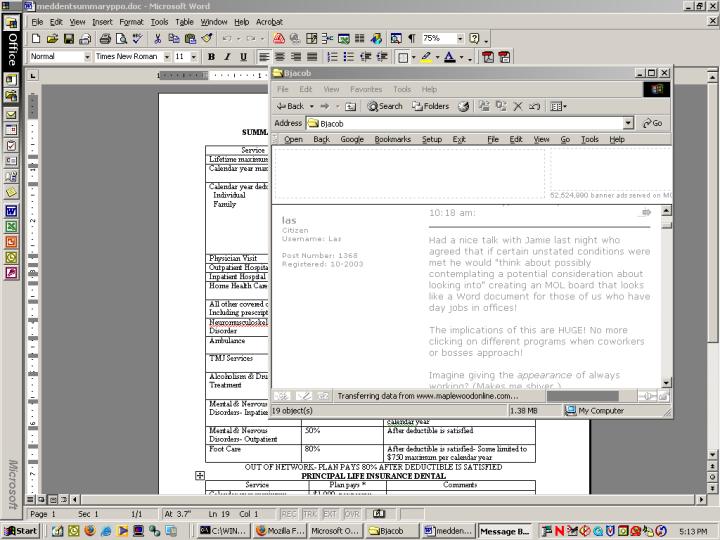This screenshot has height=540, width=720.
Task: Click Delete X icon in Bjacob toolbar
Action: [x=518, y=107]
